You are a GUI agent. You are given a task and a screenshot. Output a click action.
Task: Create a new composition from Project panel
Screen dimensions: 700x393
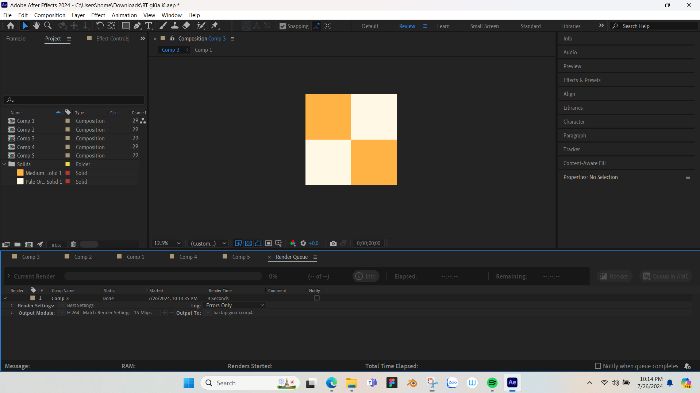(x=29, y=244)
